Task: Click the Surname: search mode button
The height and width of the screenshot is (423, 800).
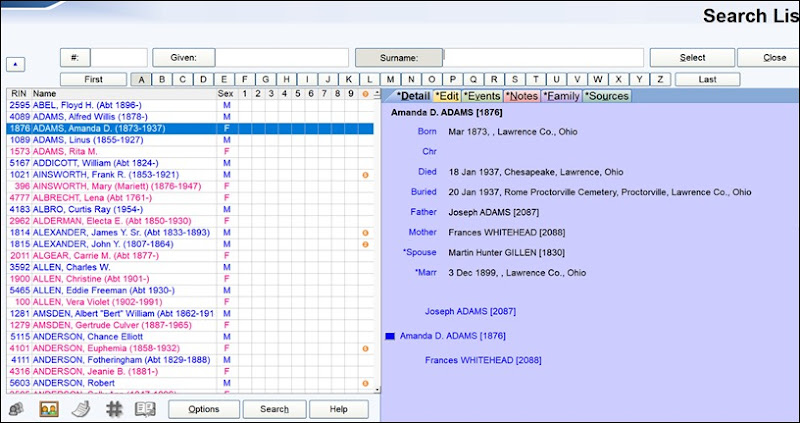Action: pos(399,58)
